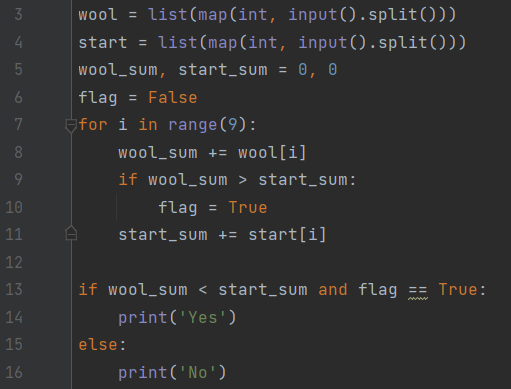
Task: Click line number 12 in gutter
Action: point(14,262)
